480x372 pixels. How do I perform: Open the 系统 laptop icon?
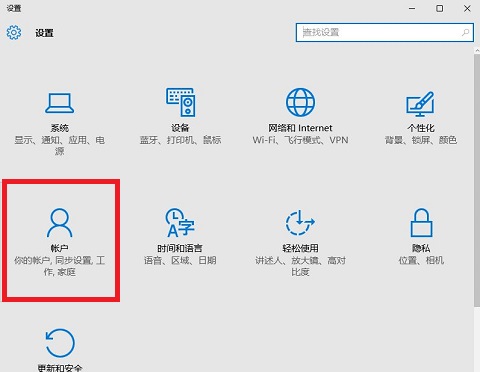pos(60,103)
